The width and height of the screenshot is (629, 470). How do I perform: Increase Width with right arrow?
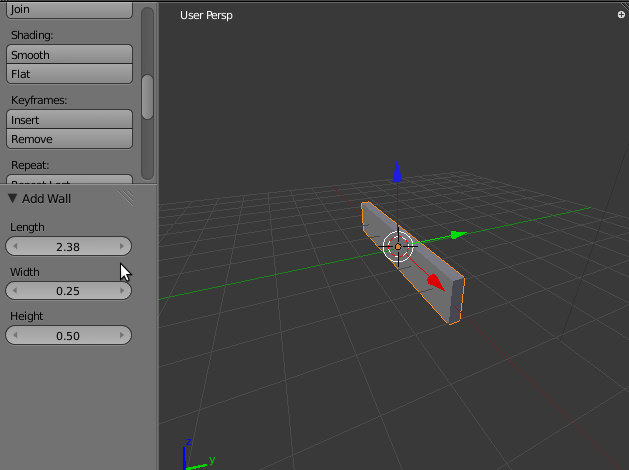(122, 291)
